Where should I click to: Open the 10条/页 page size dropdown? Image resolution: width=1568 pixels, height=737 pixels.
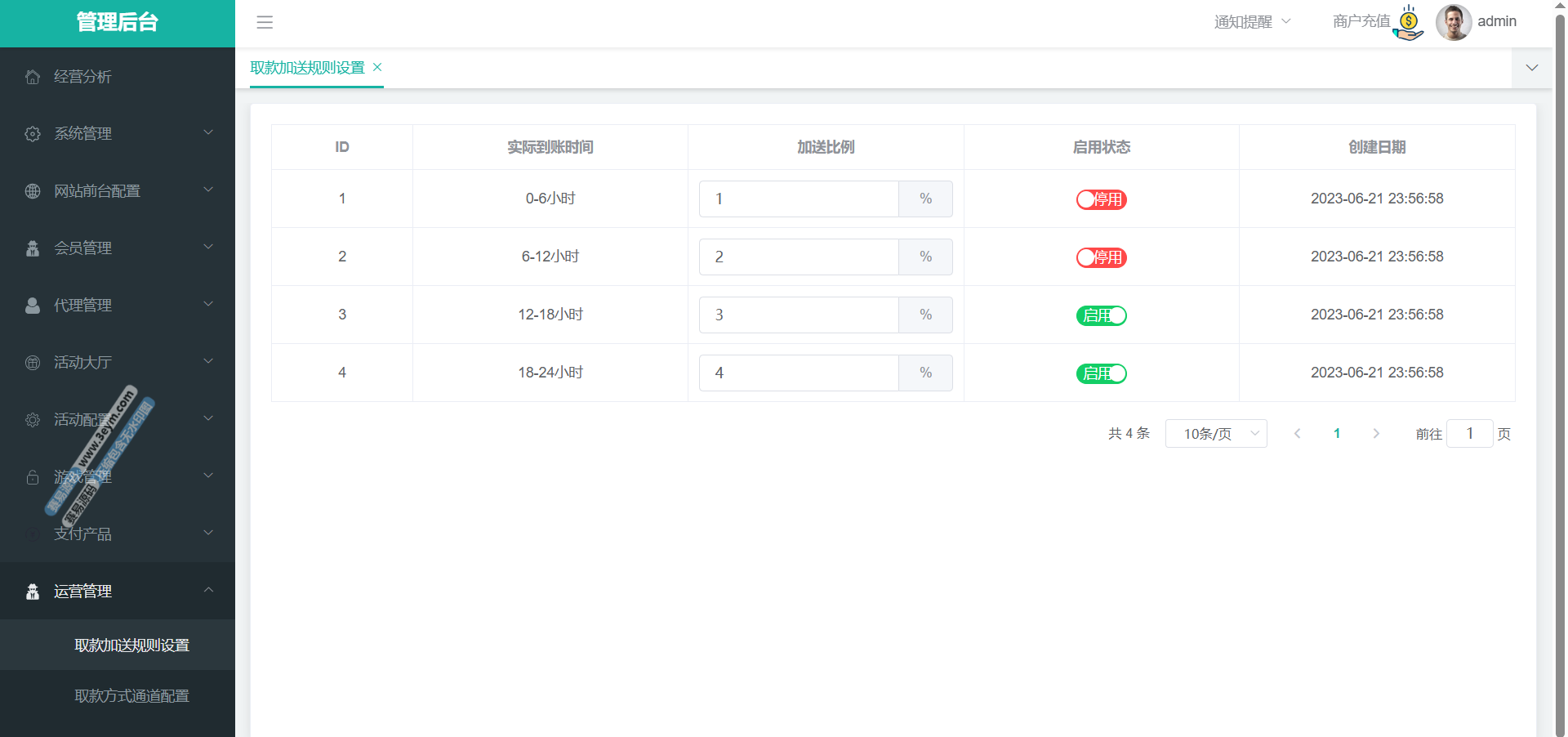(x=1215, y=434)
